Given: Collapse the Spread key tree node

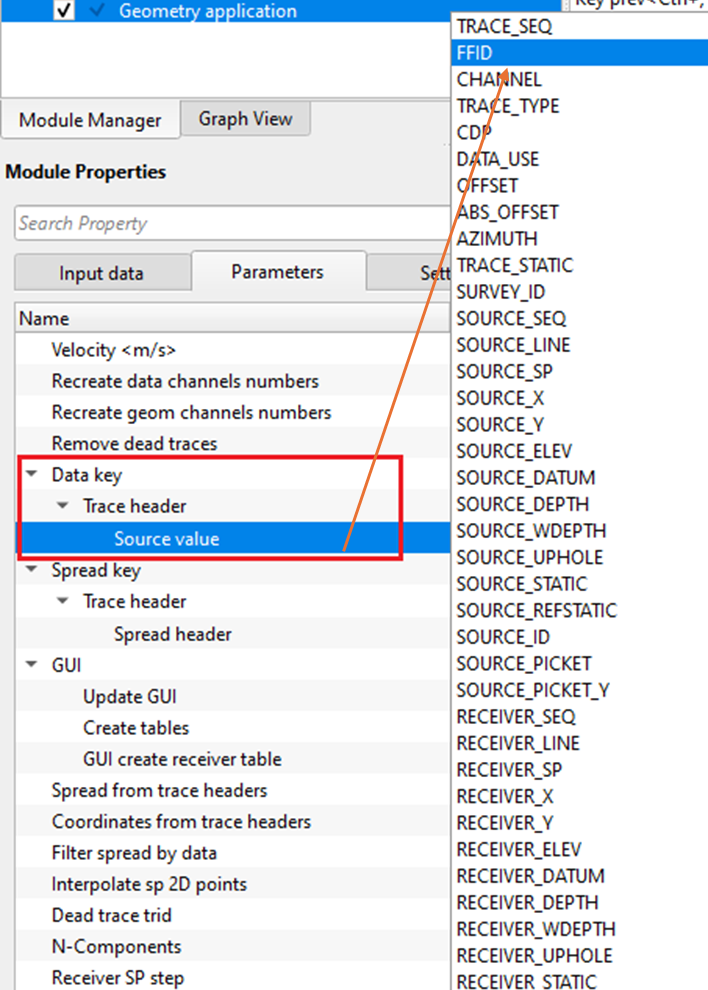Looking at the screenshot, I should [x=32, y=570].
